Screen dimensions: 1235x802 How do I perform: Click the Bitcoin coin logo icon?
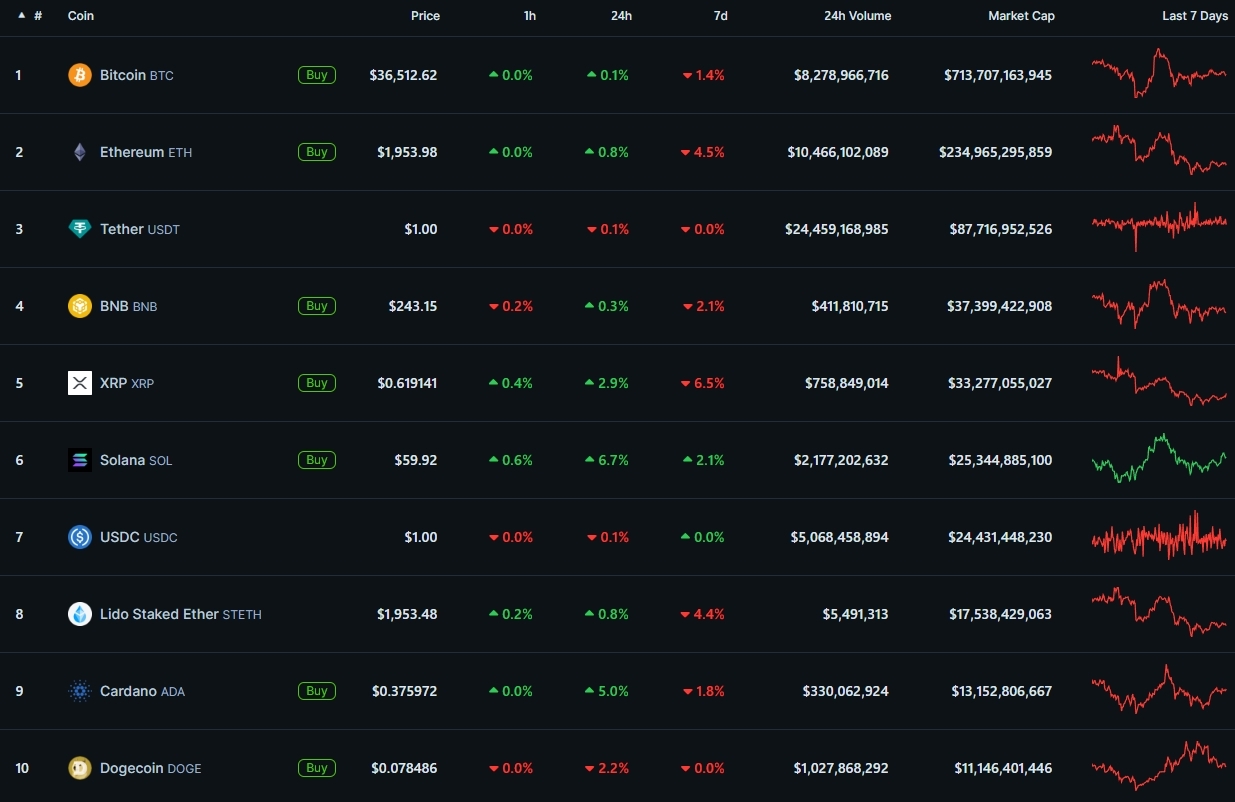coord(80,75)
